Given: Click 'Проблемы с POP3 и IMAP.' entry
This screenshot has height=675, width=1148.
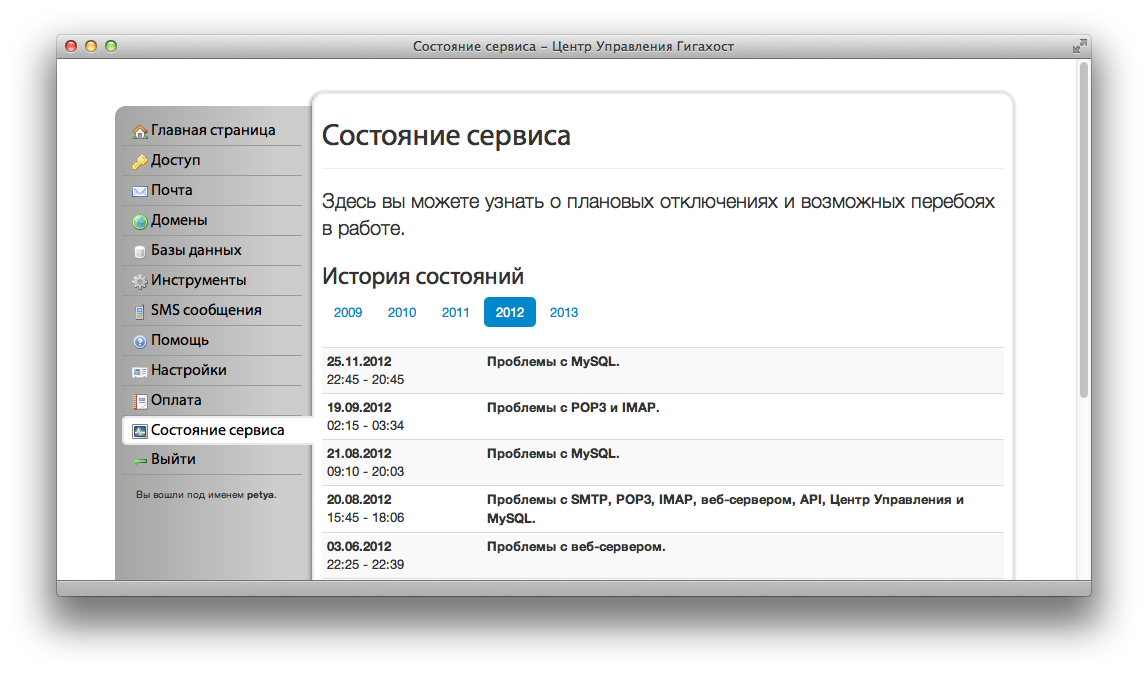Looking at the screenshot, I should point(573,408).
